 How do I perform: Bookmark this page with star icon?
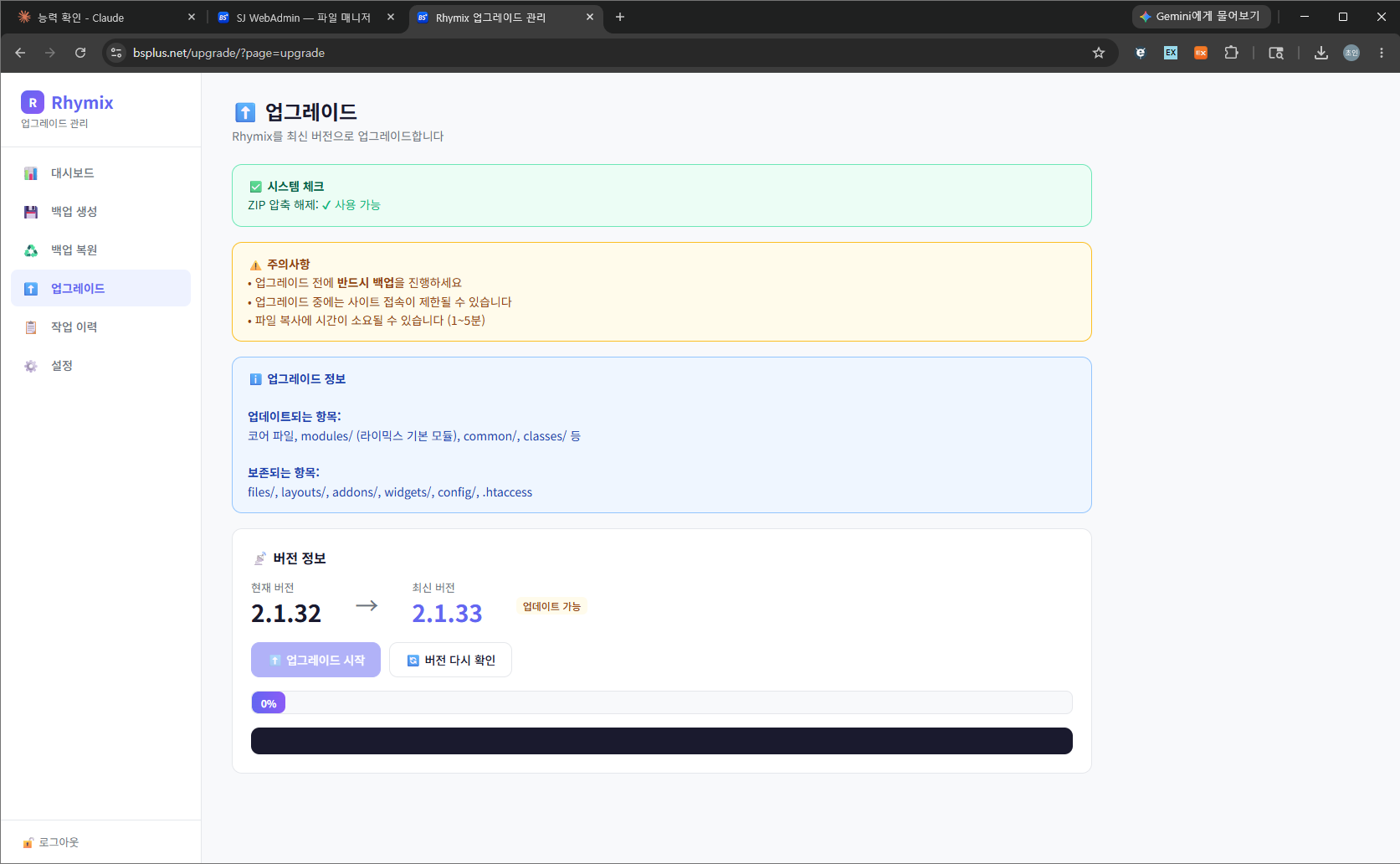[x=1099, y=53]
